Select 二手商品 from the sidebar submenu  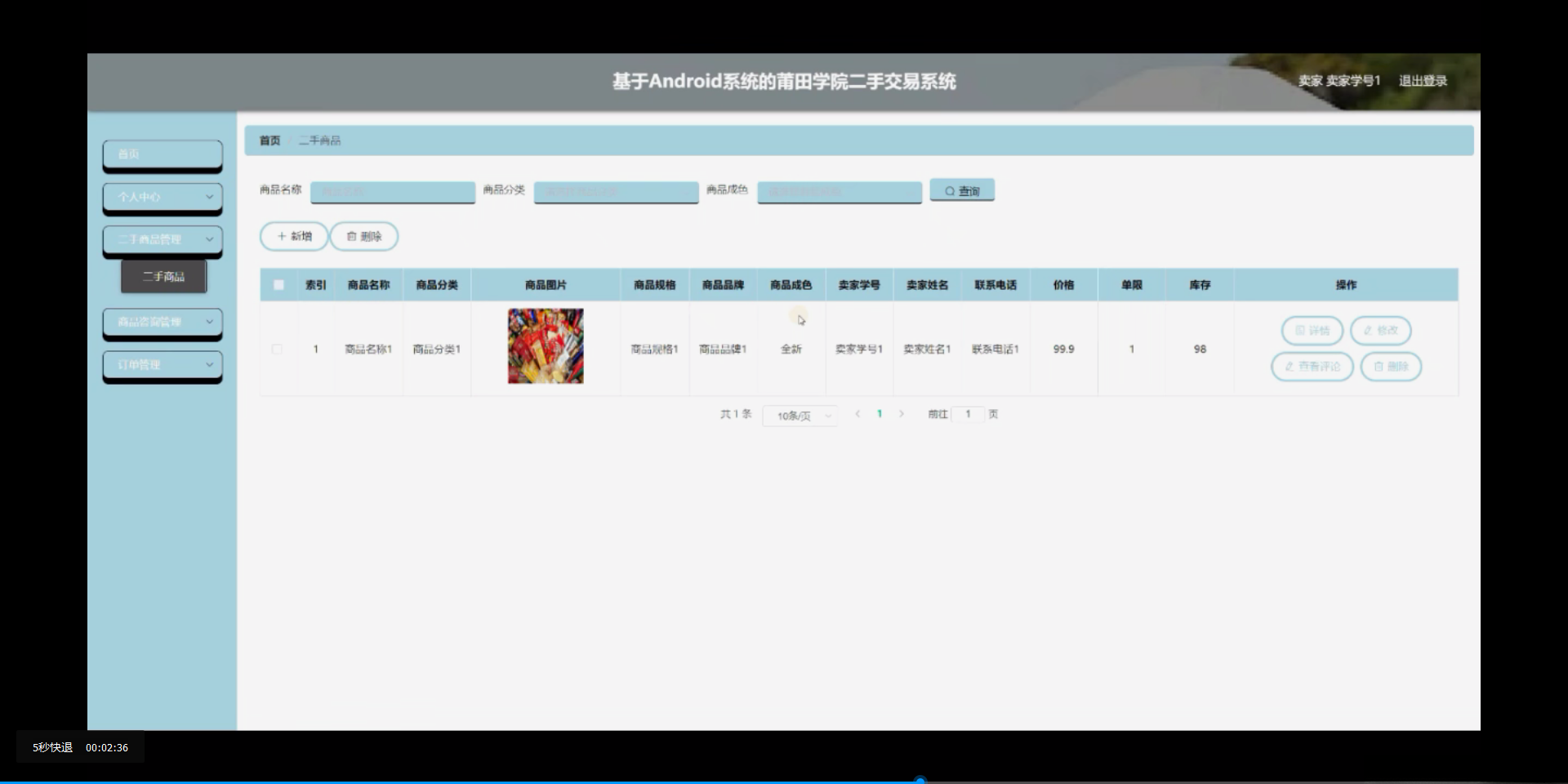tap(163, 276)
